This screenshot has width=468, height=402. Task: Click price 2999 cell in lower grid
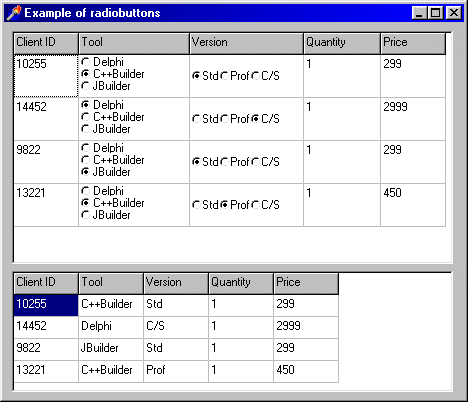click(x=306, y=327)
